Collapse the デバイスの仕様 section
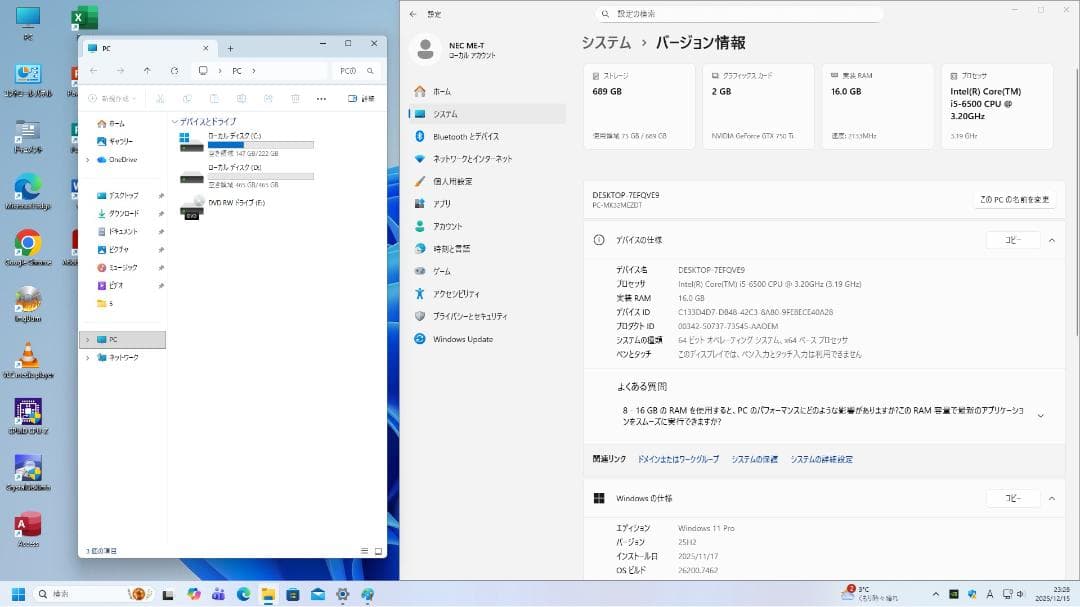 point(1052,240)
